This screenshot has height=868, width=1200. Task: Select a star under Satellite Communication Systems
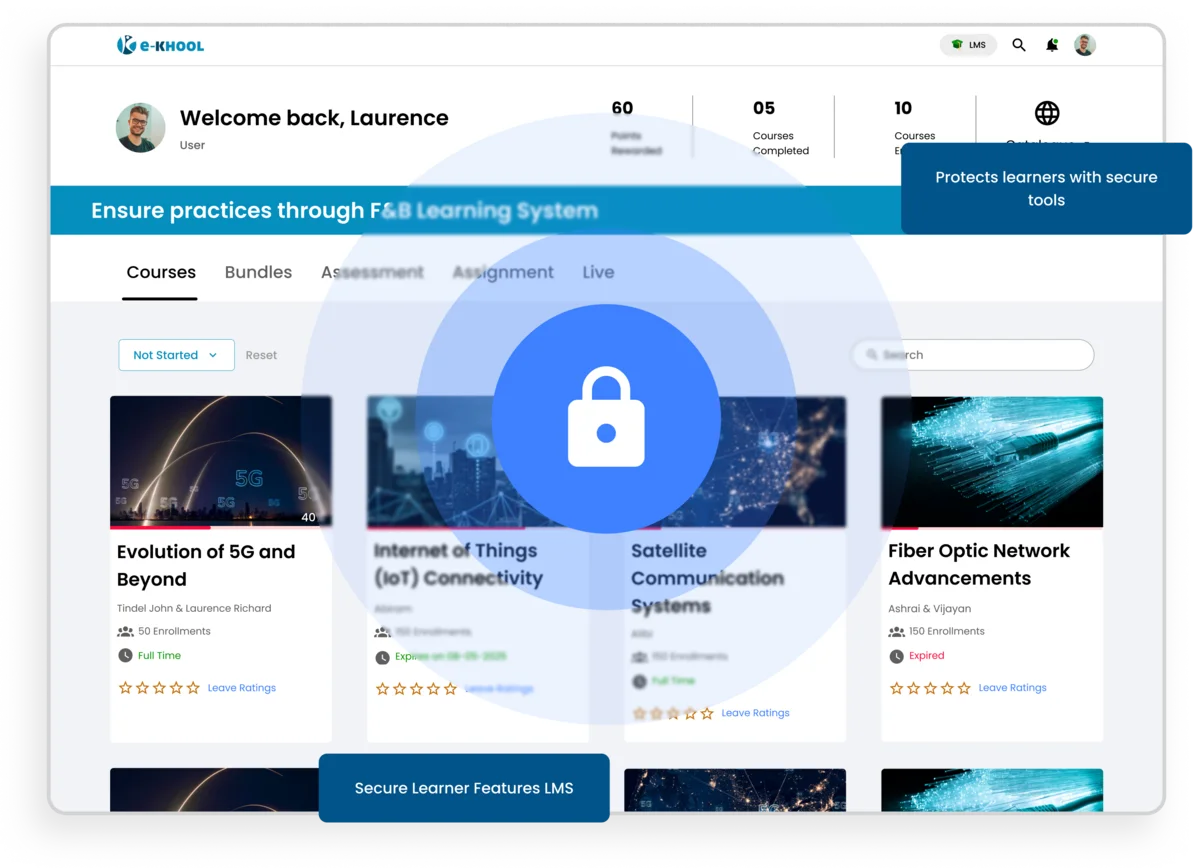point(640,713)
